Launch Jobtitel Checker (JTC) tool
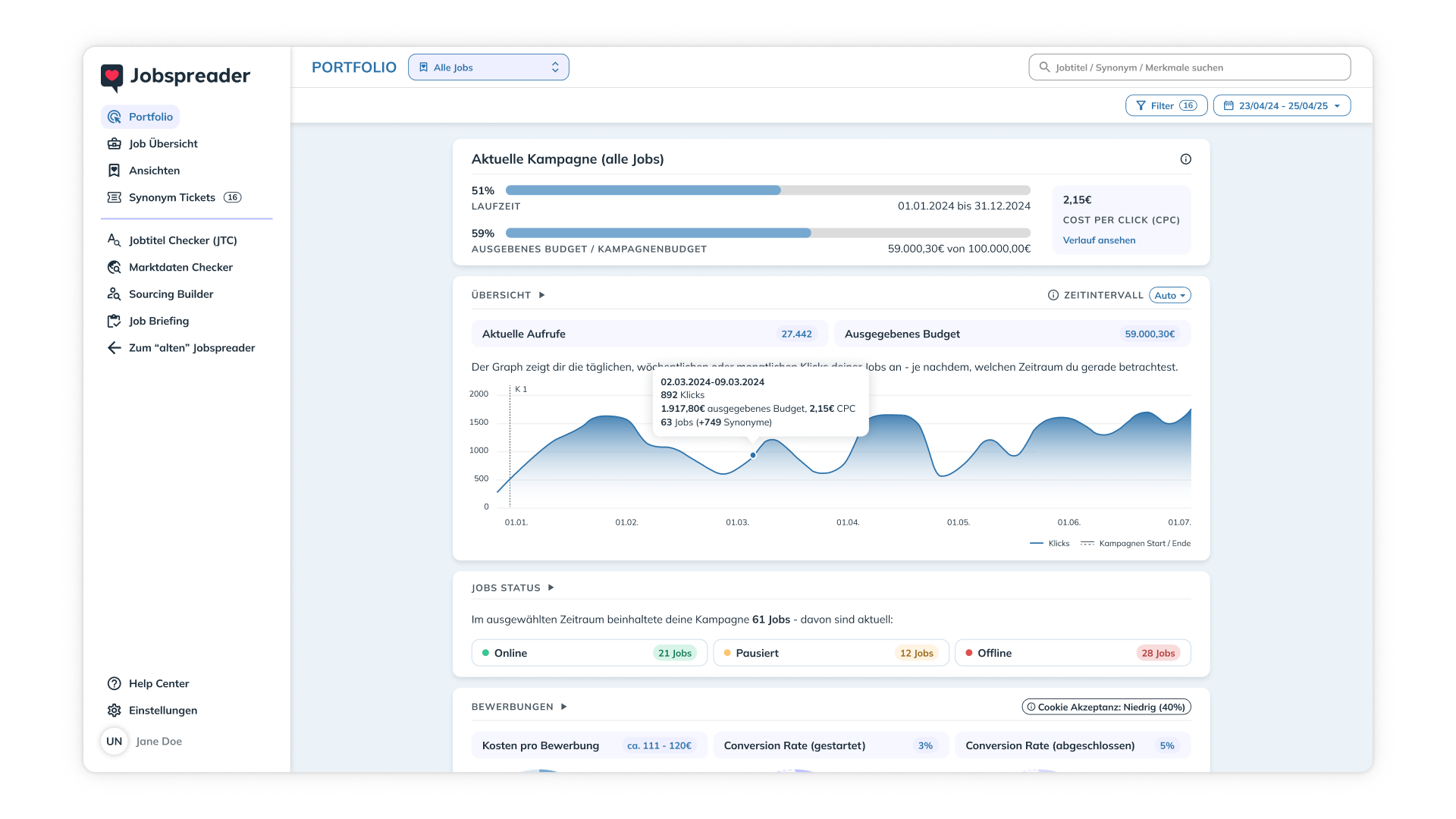 pos(182,240)
